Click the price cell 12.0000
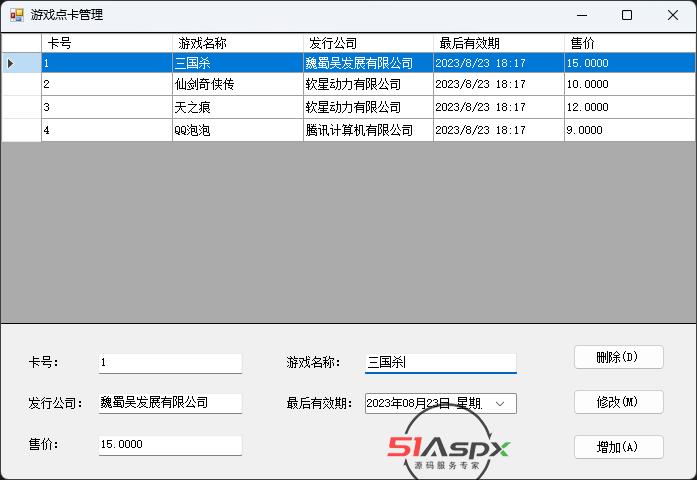The height and width of the screenshot is (480, 697). point(630,107)
